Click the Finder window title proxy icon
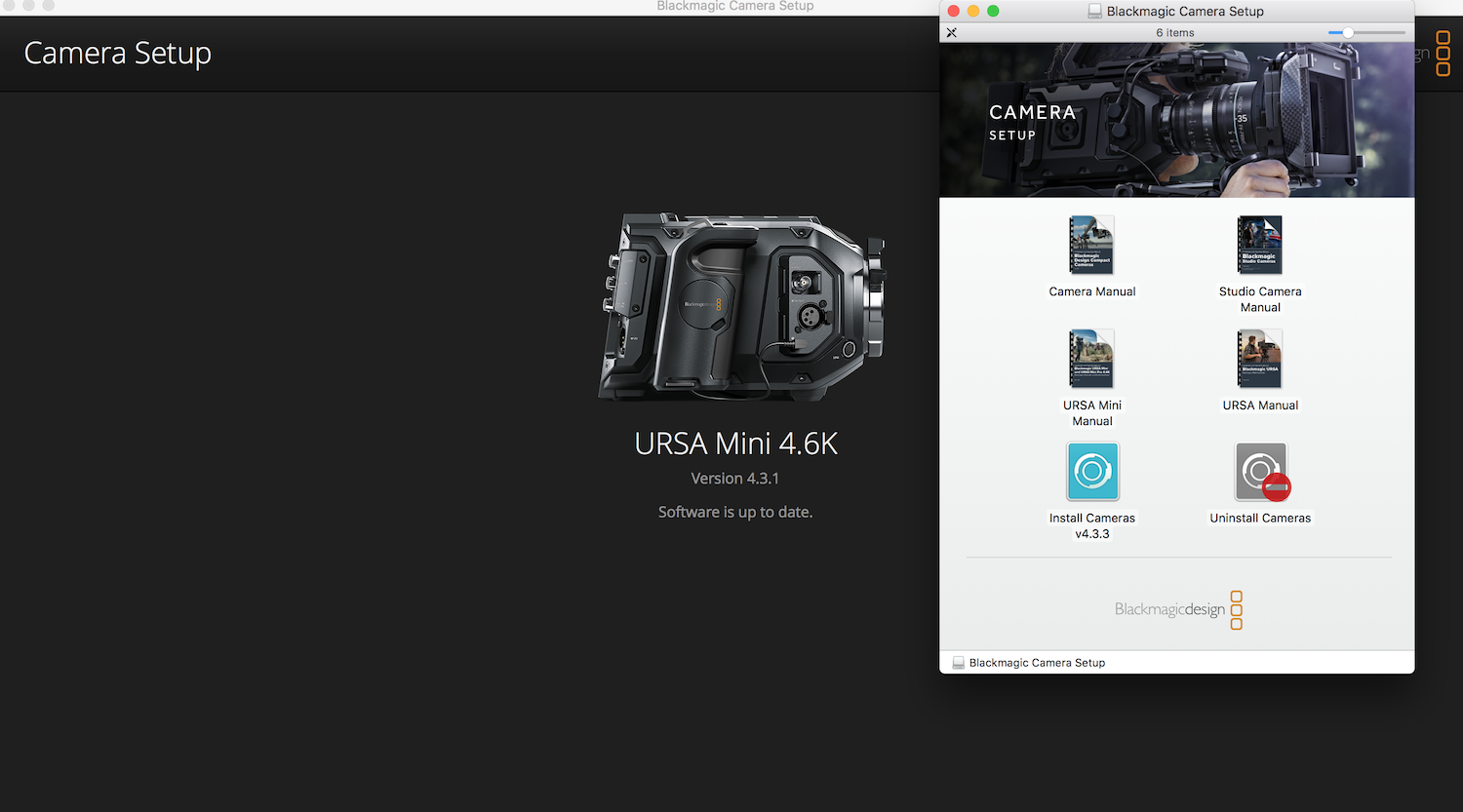The width and height of the screenshot is (1463, 812). pyautogui.click(x=1095, y=12)
